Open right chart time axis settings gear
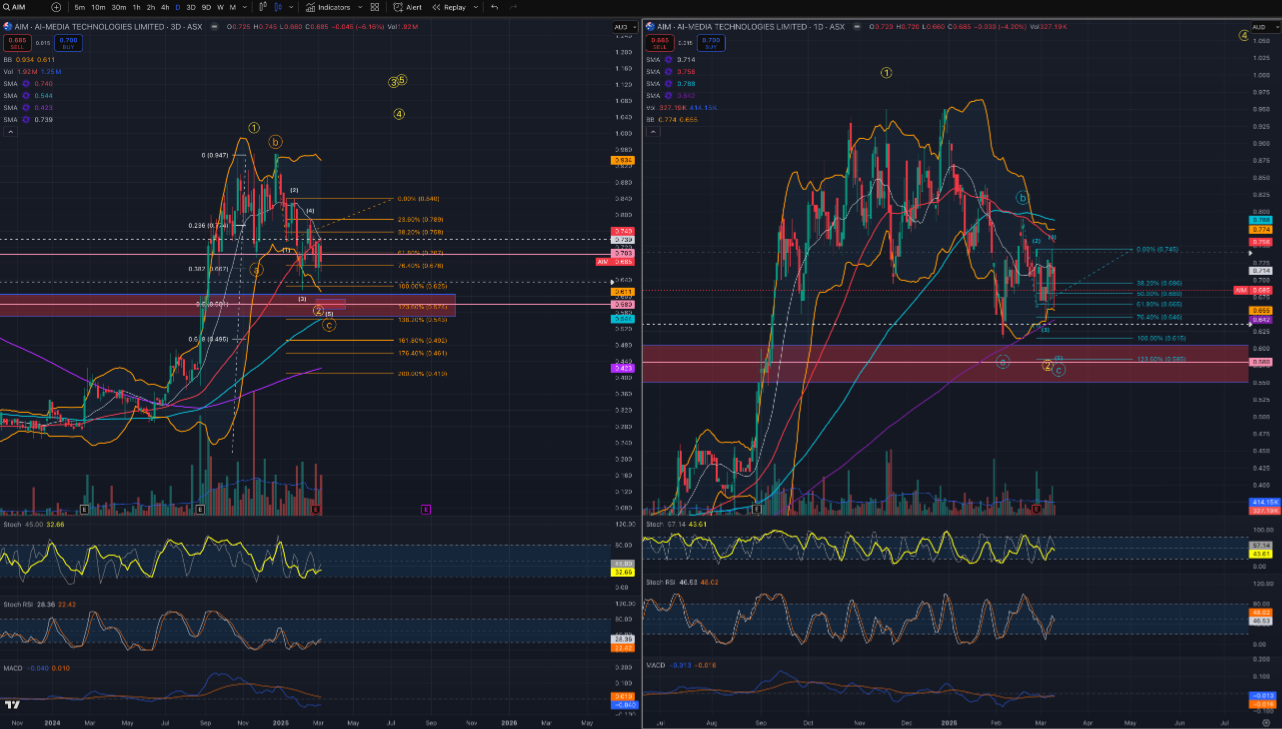The image size is (1282, 729). [x=1266, y=721]
